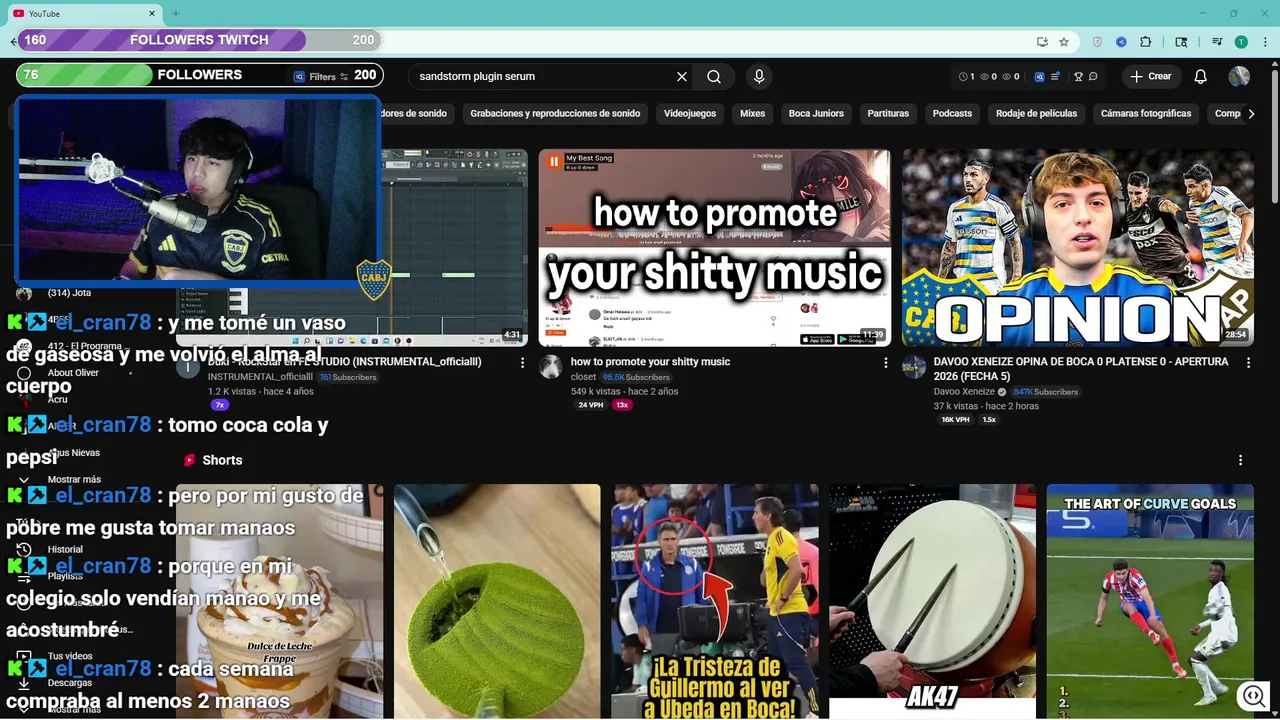
Task: Open options for 'how to promote' video
Action: pos(885,363)
